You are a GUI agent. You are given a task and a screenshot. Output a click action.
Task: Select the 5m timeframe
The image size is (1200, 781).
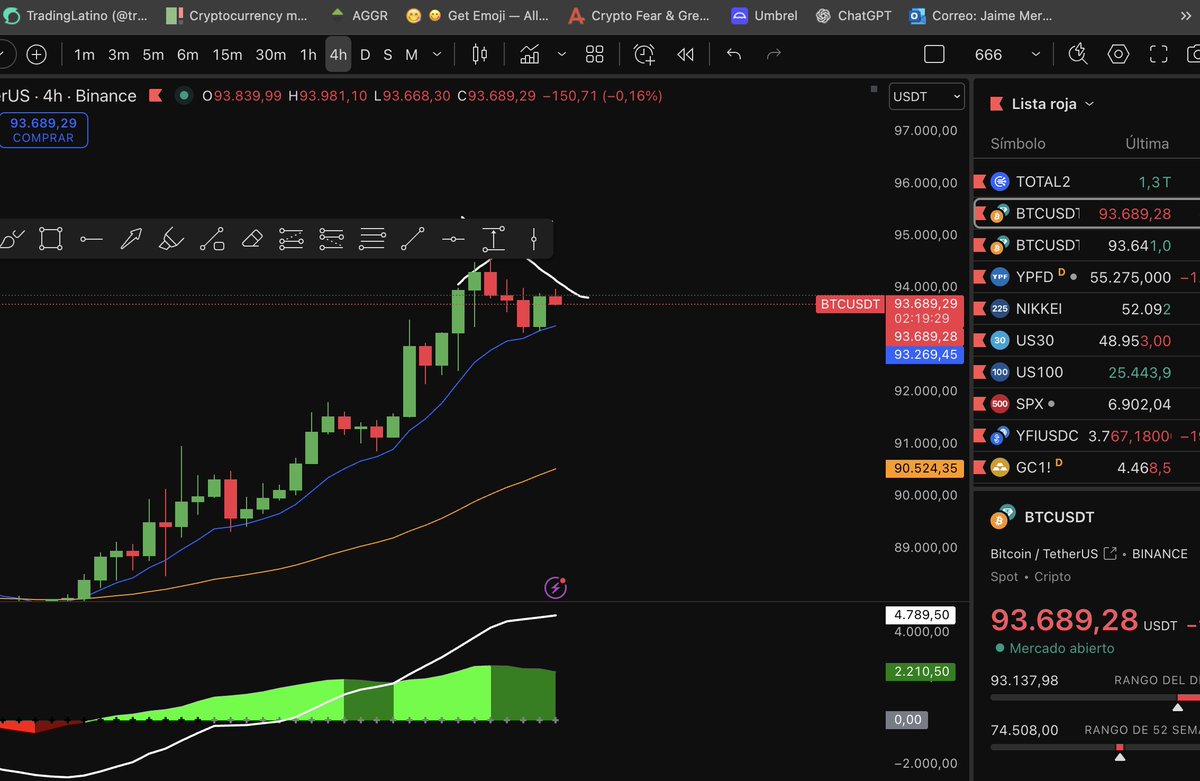pos(152,55)
